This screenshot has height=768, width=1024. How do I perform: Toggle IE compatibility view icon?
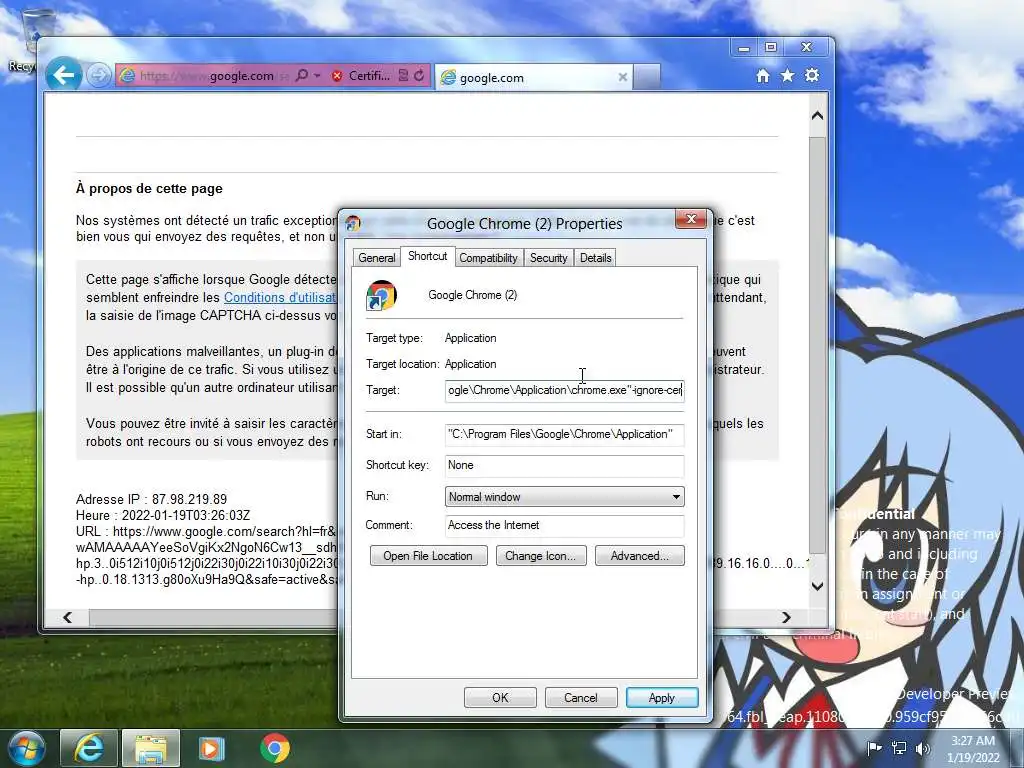404,76
